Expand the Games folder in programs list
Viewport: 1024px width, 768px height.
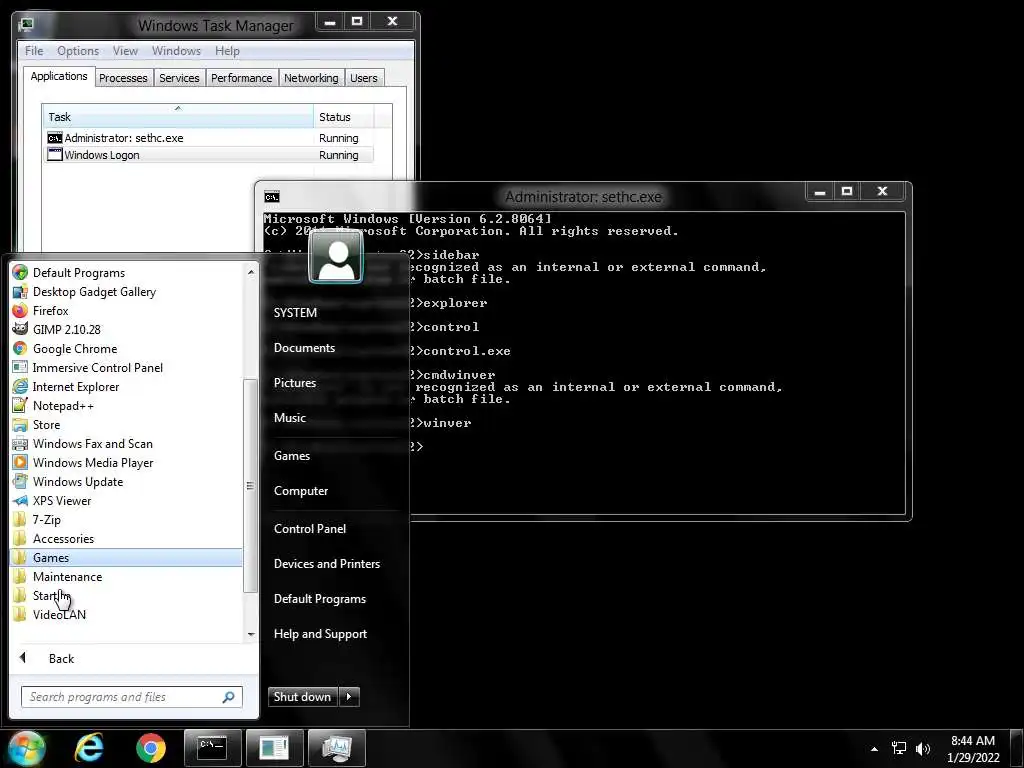tap(127, 557)
